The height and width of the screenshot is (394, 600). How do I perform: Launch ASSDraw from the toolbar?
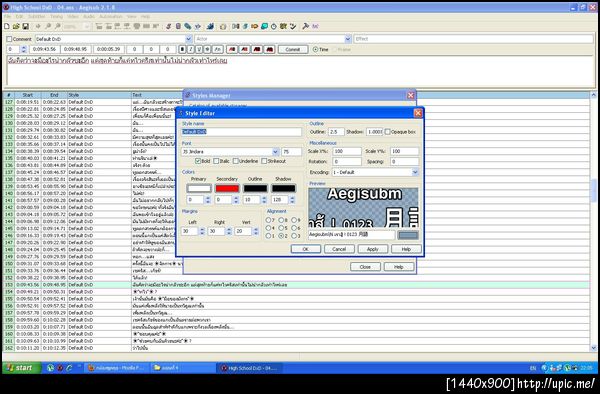pyautogui.click(x=223, y=26)
